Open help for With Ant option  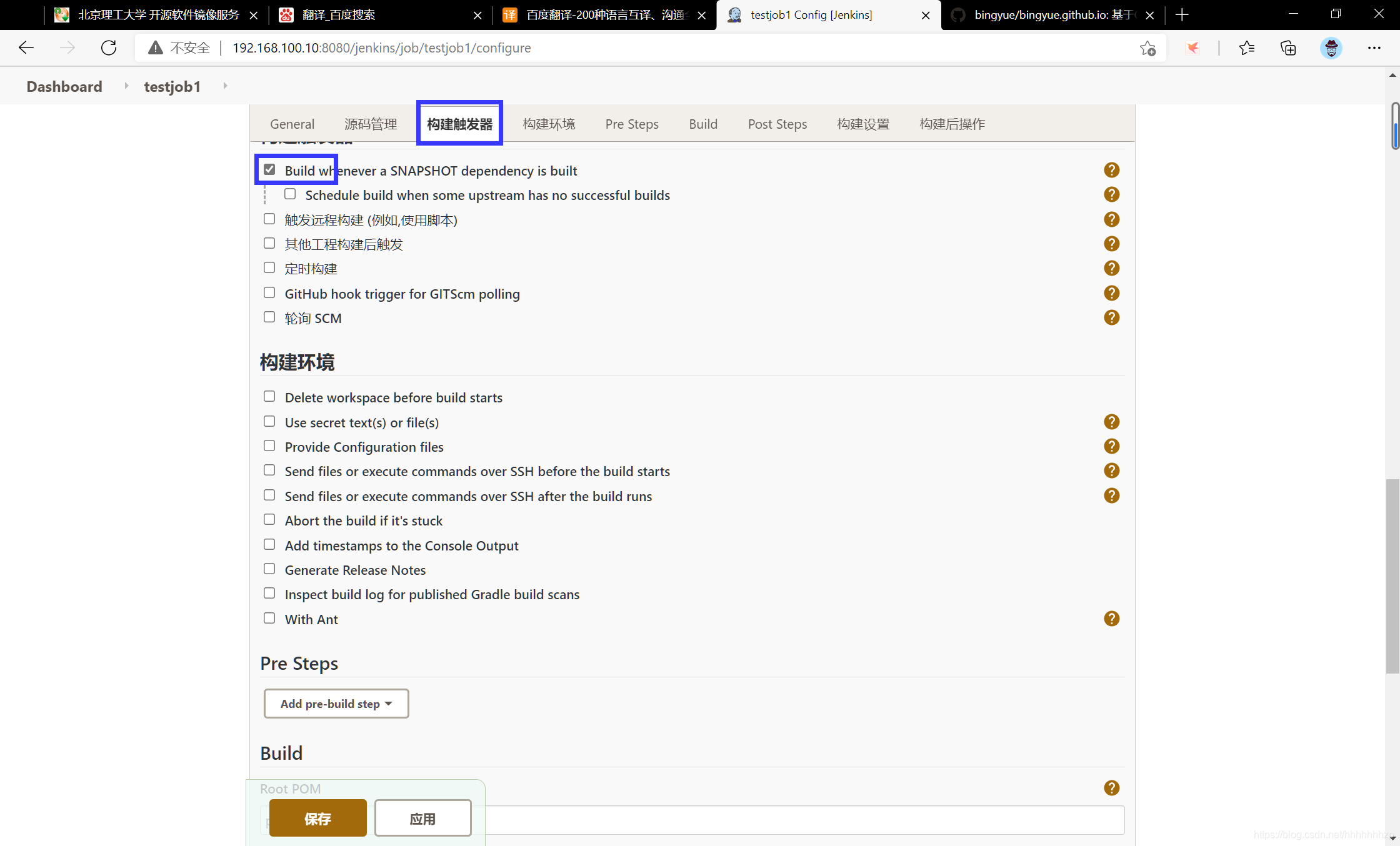click(x=1111, y=619)
